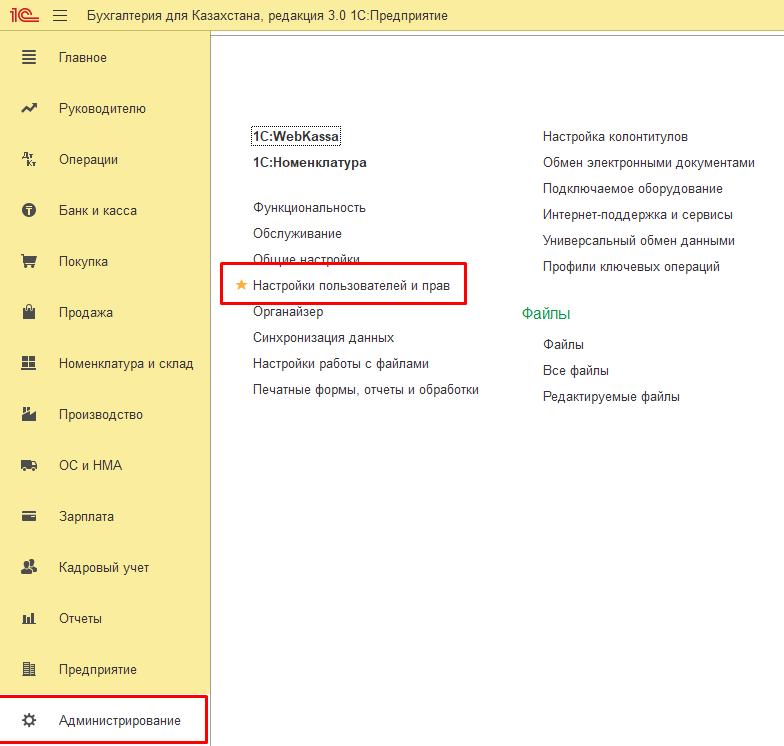784x746 pixels.
Task: Open Синхронизация данных link
Action: click(x=323, y=338)
